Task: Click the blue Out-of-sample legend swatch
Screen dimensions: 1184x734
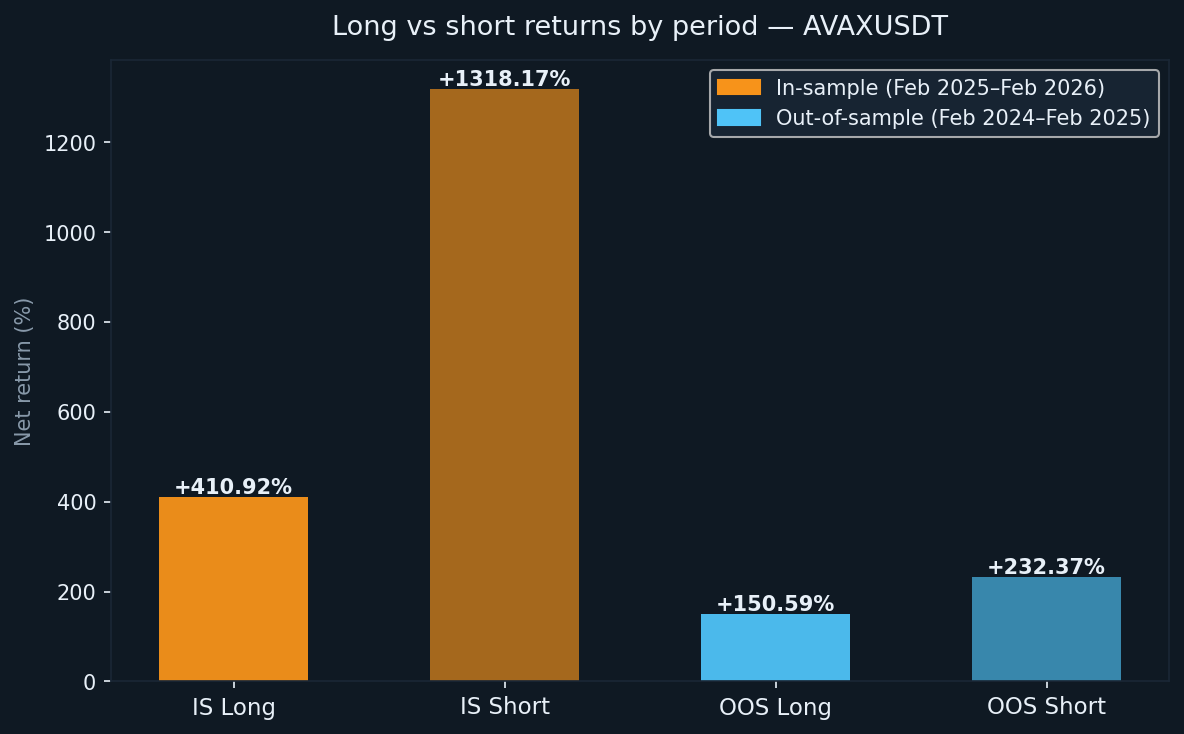Action: click(x=738, y=118)
